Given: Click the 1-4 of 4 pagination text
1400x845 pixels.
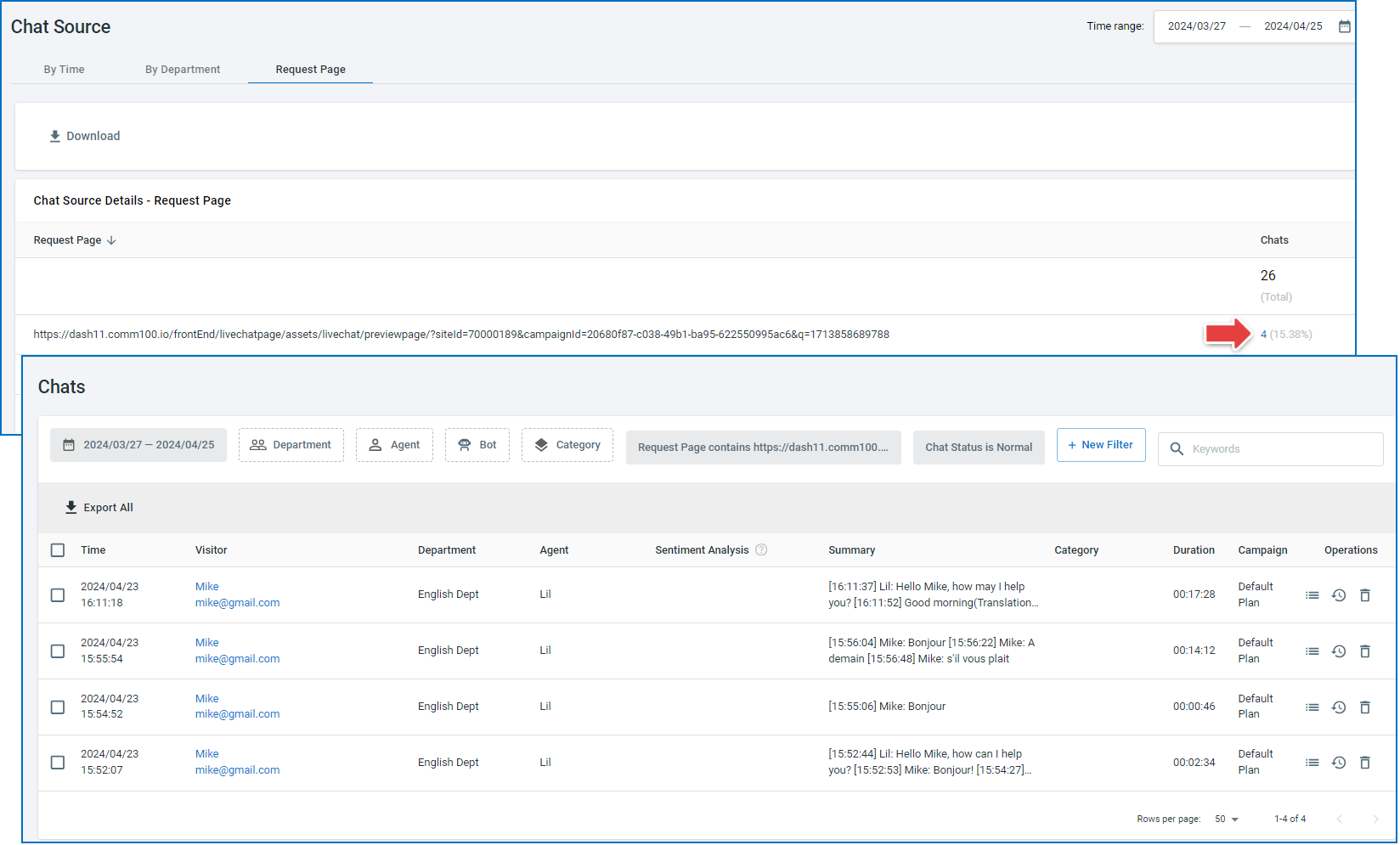Looking at the screenshot, I should click(x=1290, y=820).
